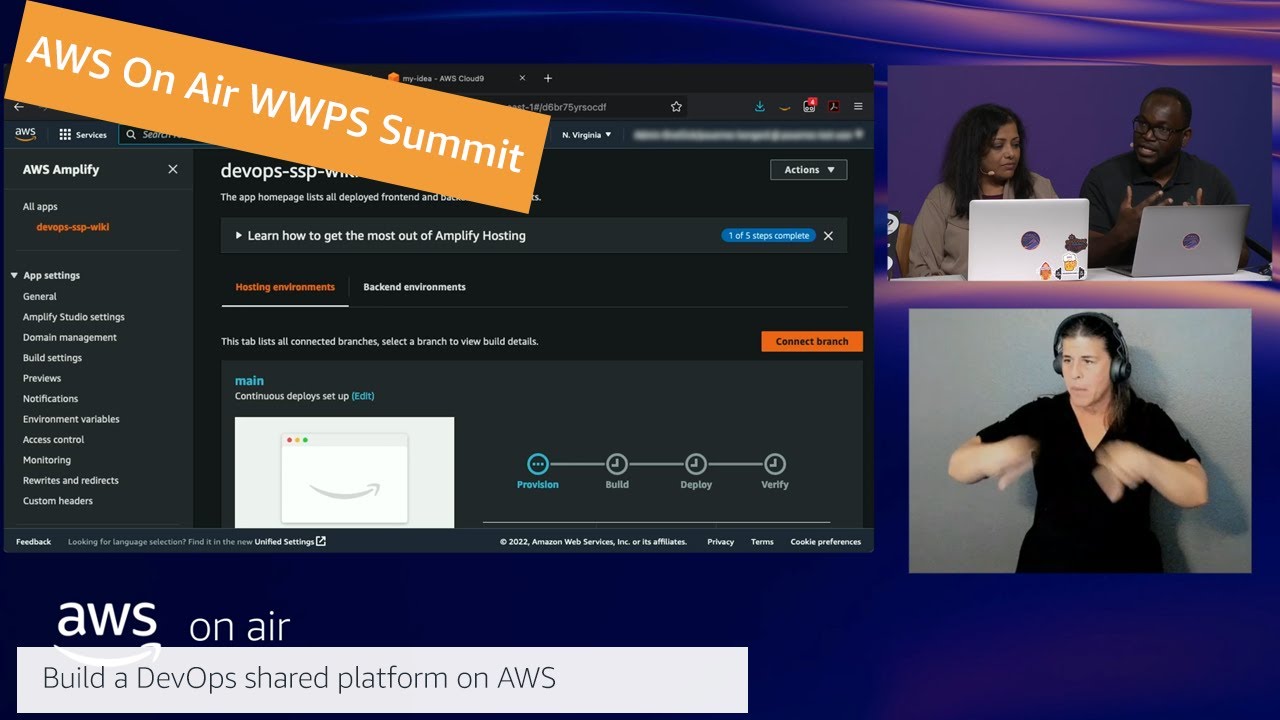This screenshot has width=1280, height=720.
Task: Click the Unified Settings external-link icon
Action: (321, 542)
